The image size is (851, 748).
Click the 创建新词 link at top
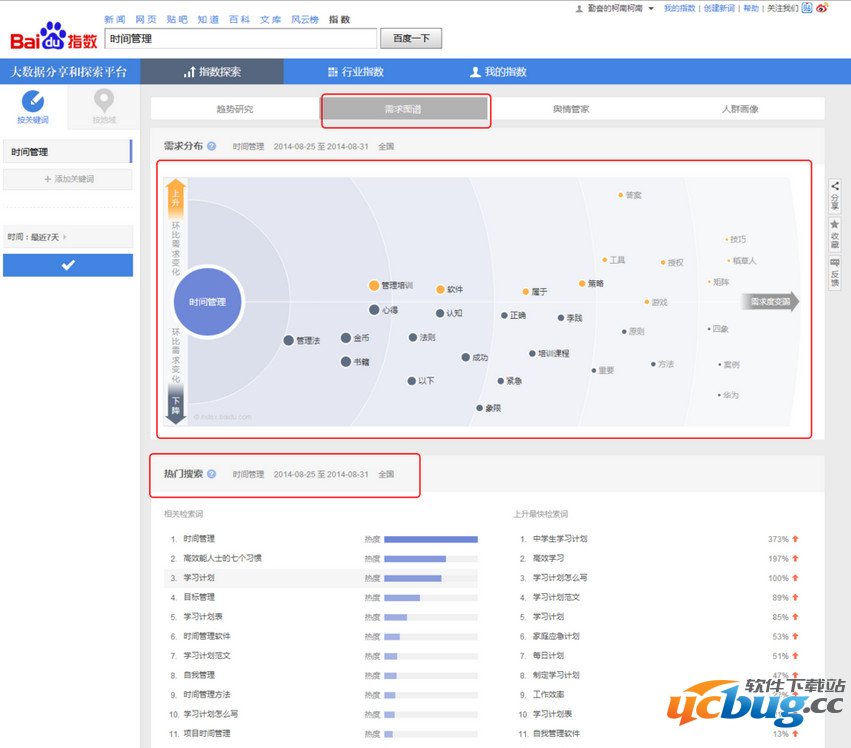click(x=719, y=8)
